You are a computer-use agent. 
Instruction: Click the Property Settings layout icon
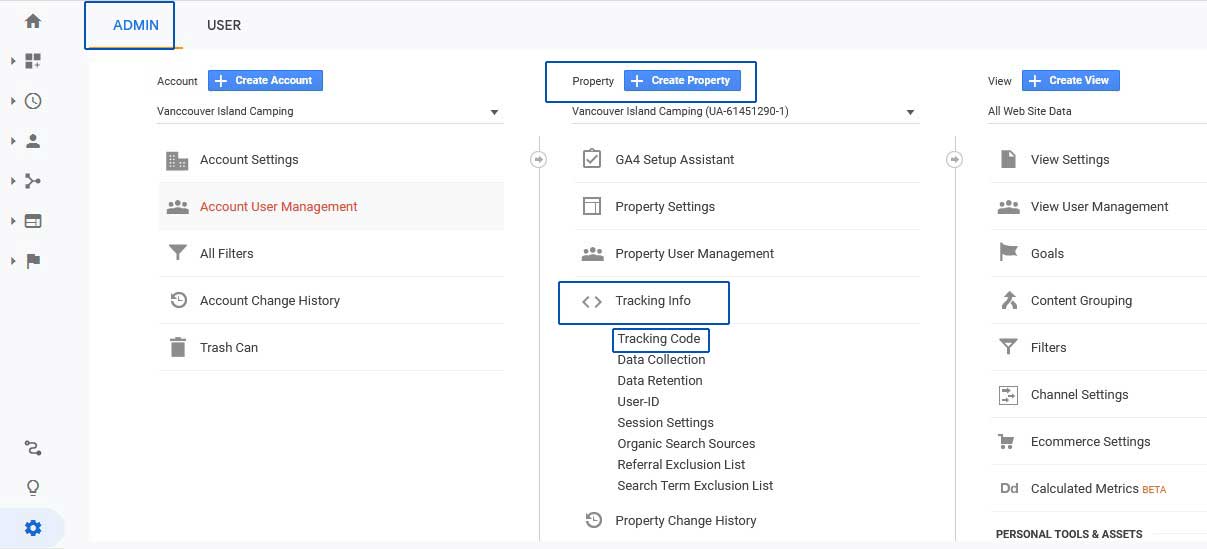coord(592,207)
